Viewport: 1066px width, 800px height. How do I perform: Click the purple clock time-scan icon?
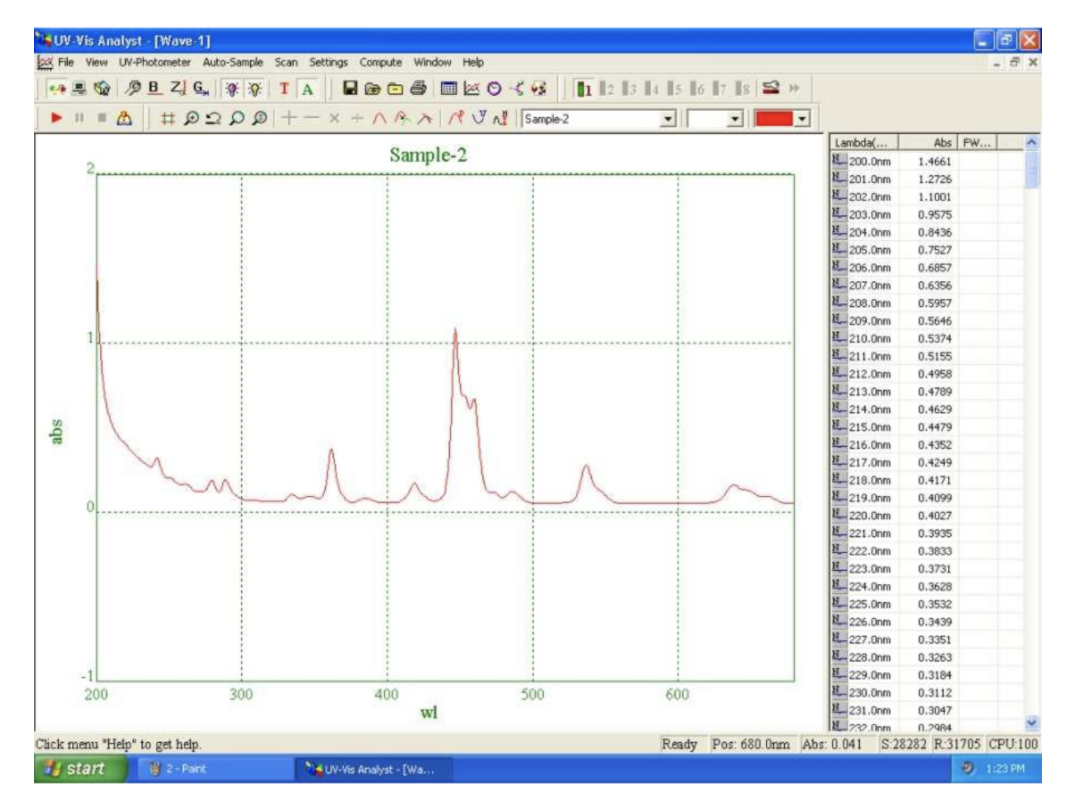click(x=494, y=89)
